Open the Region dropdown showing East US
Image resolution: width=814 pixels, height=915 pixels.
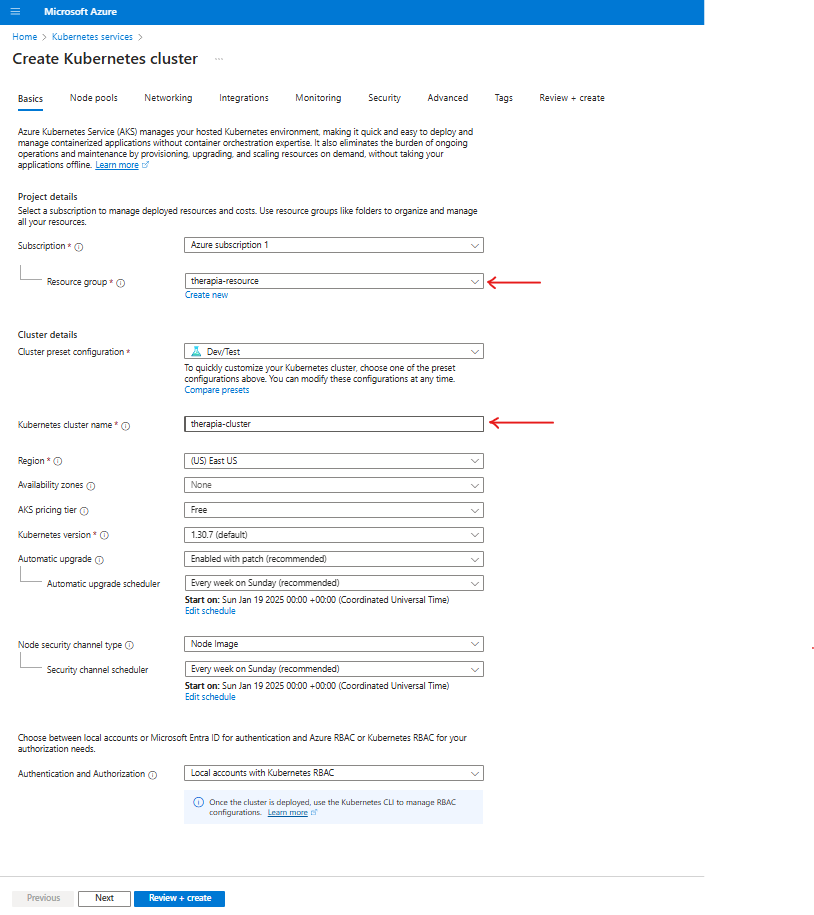coord(334,461)
